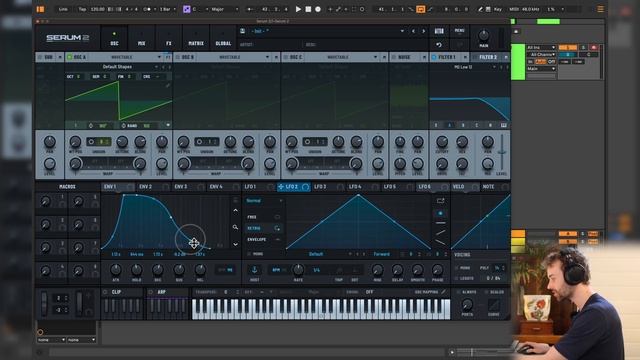Viewport: 640px width, 360px height.
Task: Click the Play button in the transport
Action: tap(298, 9)
